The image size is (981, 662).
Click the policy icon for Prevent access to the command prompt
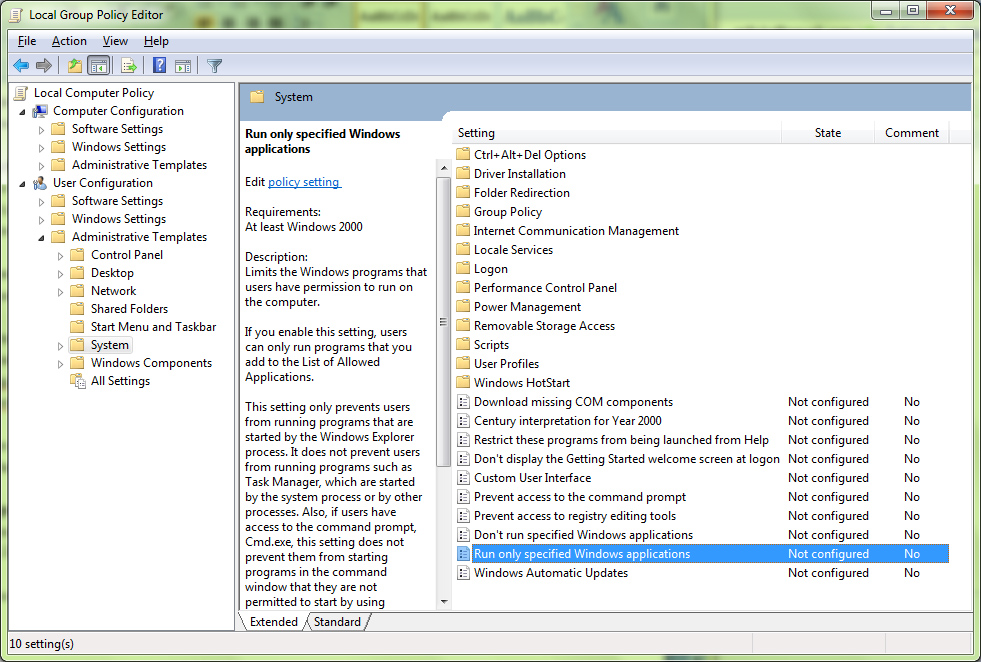(463, 497)
